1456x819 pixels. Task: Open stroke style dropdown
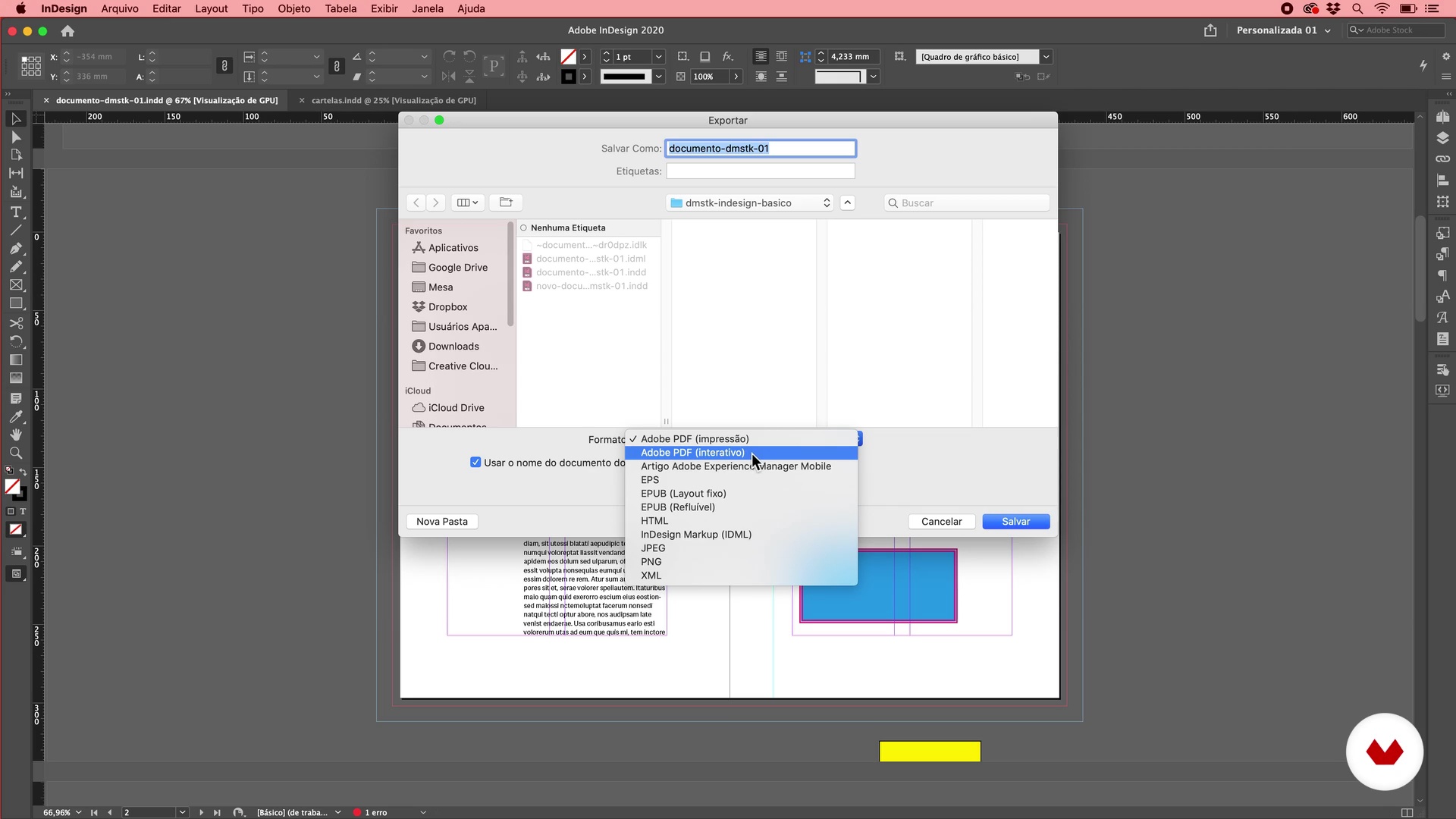pyautogui.click(x=658, y=77)
